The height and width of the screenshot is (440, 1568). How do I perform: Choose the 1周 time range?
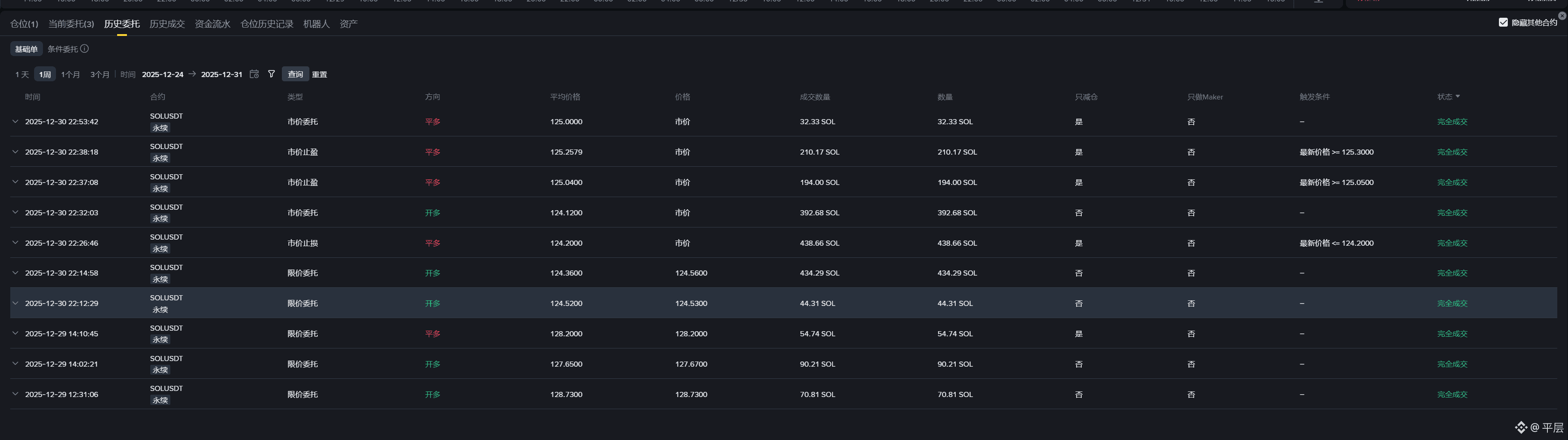click(45, 74)
